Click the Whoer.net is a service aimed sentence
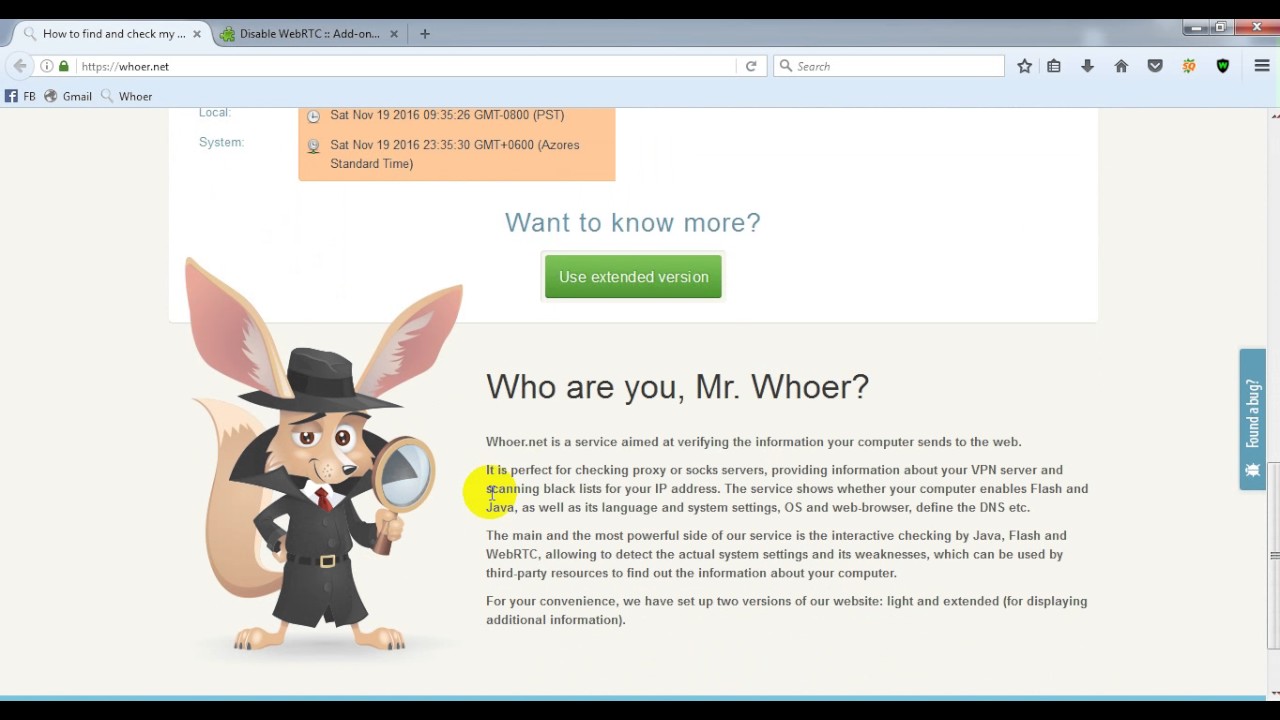The image size is (1280, 720). (x=753, y=442)
